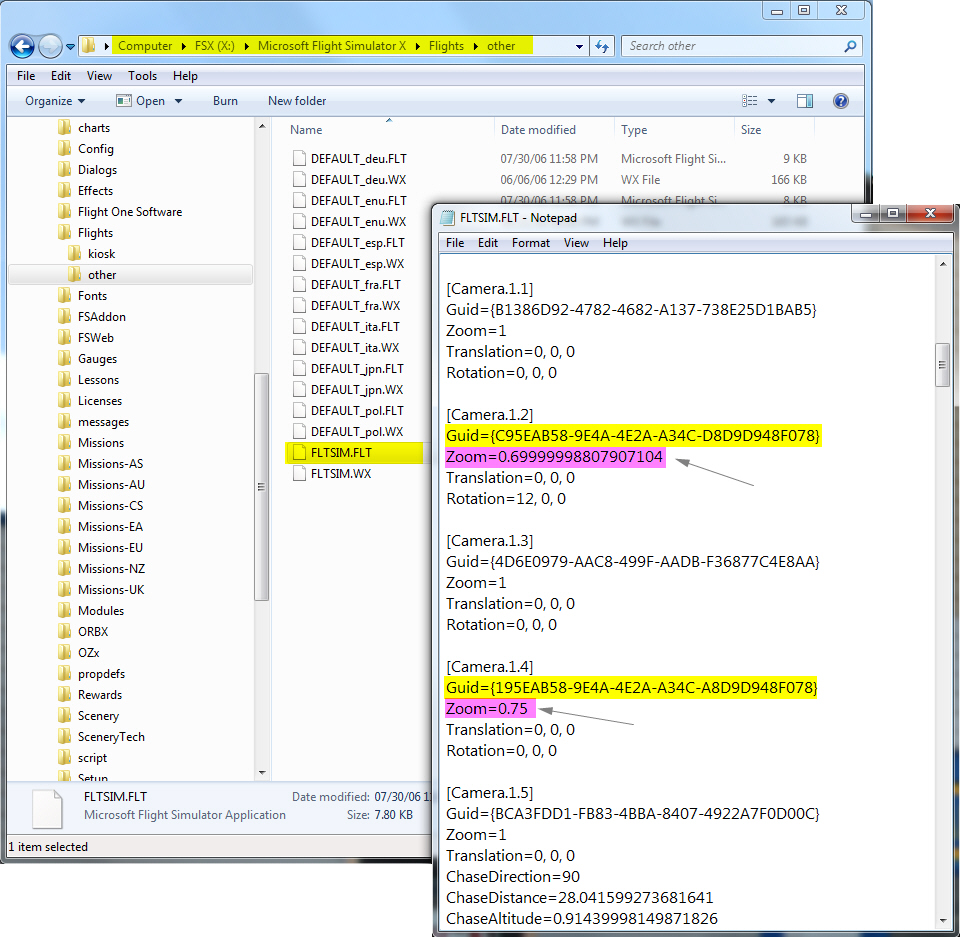Screen dimensions: 960x937
Task: Open the address bar history dropdown
Action: 580,46
